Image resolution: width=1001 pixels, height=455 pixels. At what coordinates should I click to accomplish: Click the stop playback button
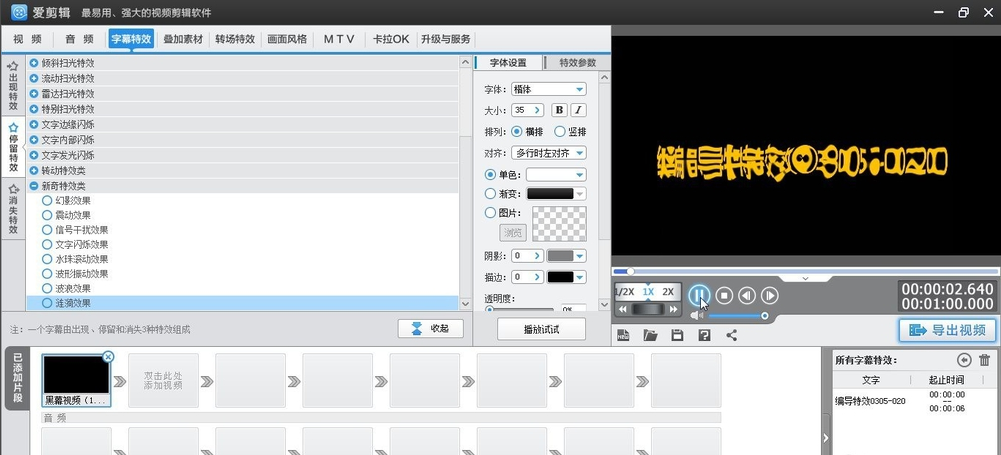(x=725, y=295)
